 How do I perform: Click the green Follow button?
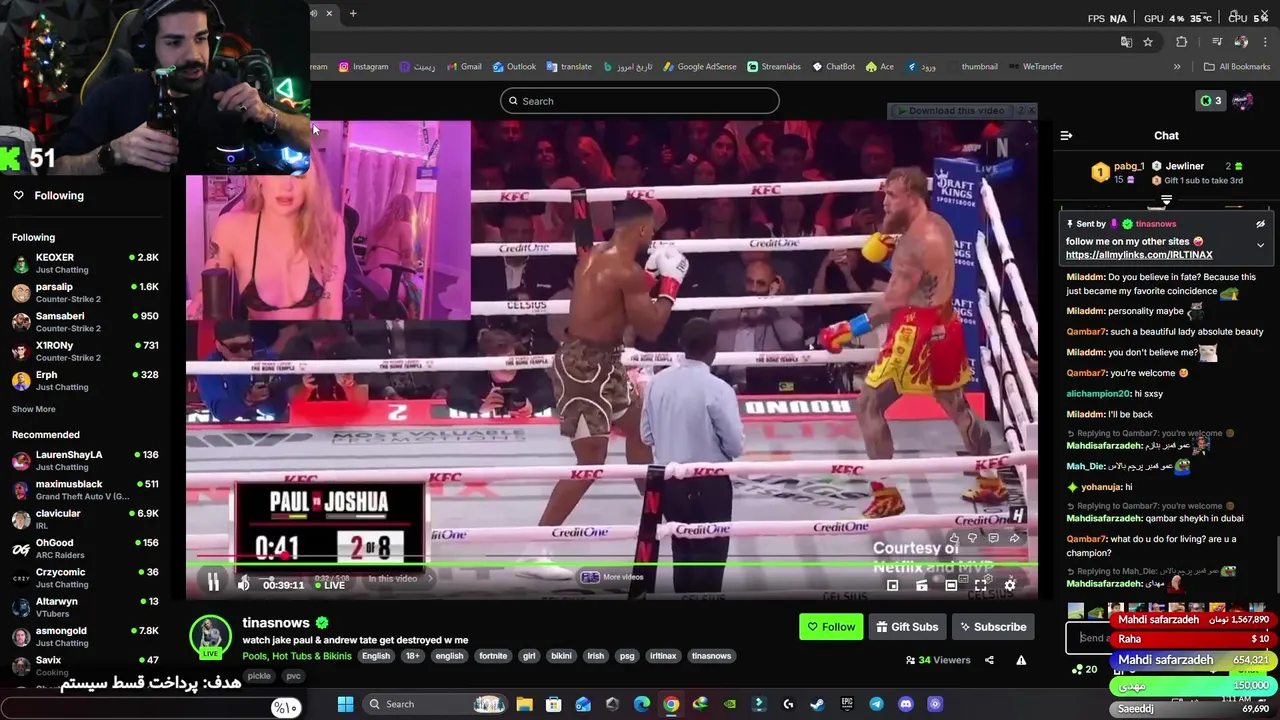click(x=831, y=627)
